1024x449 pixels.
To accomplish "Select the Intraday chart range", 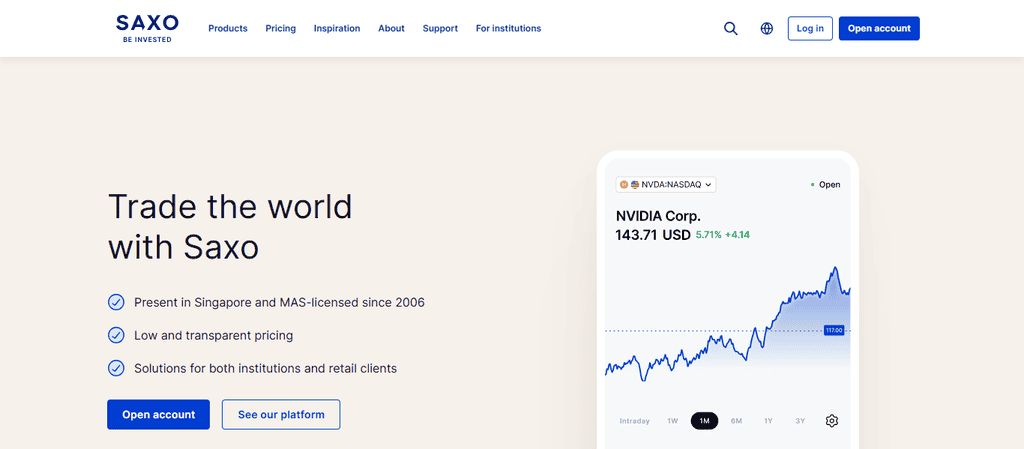I will [634, 421].
